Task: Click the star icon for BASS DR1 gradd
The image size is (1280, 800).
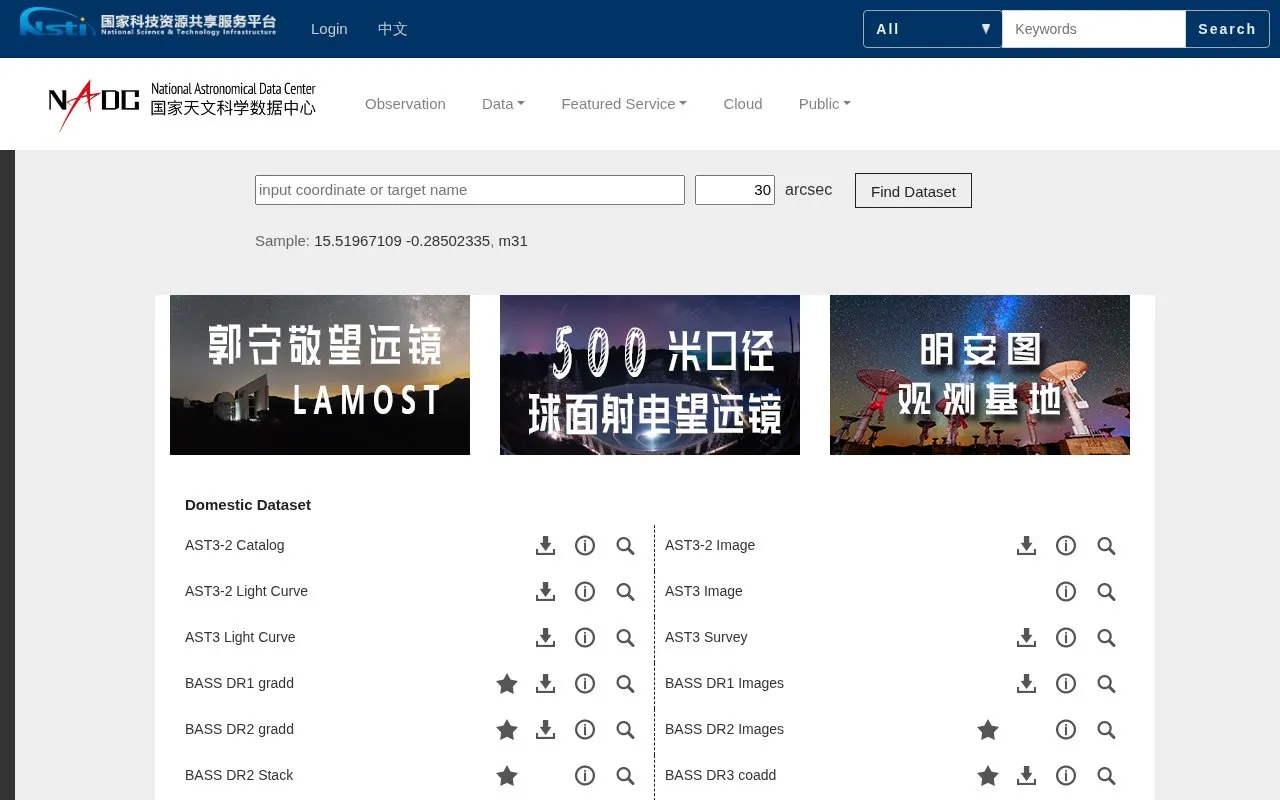Action: pyautogui.click(x=507, y=683)
